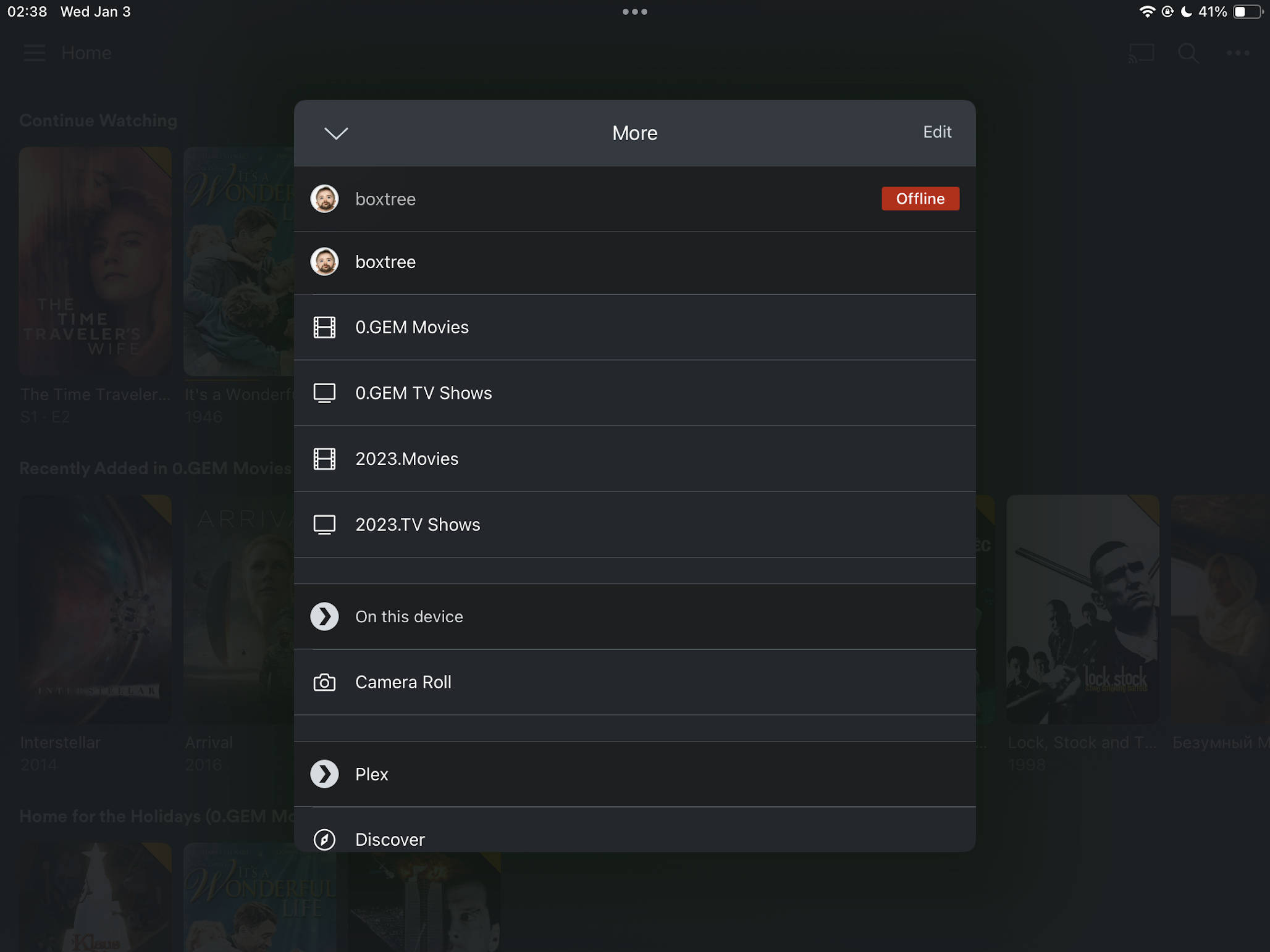The height and width of the screenshot is (952, 1270).
Task: Open the Camera Roll camera icon
Action: [324, 682]
